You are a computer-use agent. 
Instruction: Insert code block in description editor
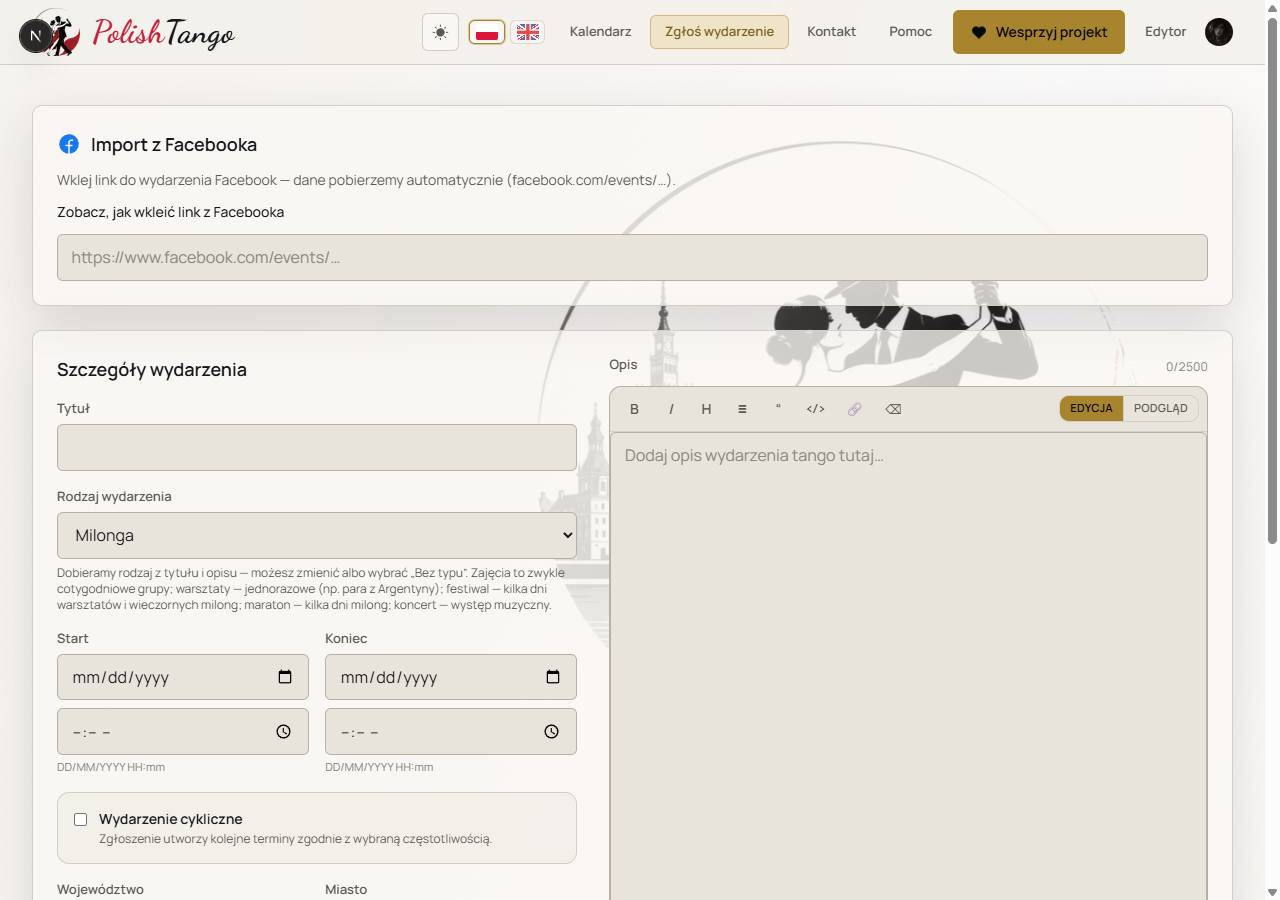pos(815,409)
